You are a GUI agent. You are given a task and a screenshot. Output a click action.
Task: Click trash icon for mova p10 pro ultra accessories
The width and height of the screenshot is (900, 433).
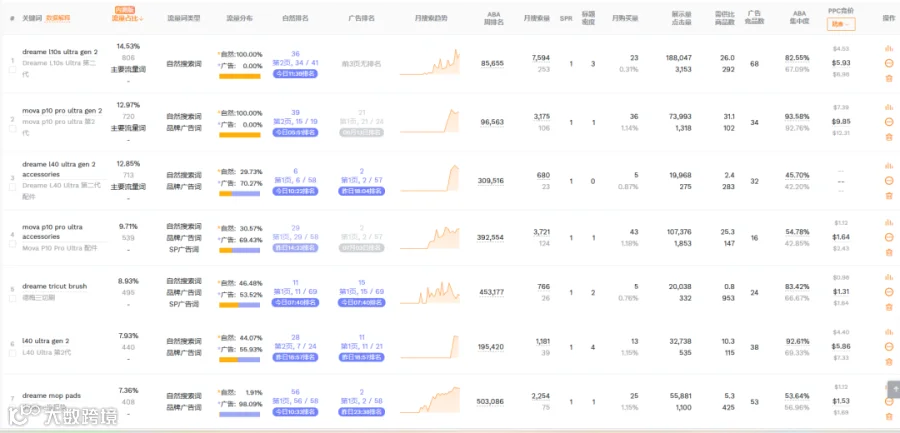889,252
